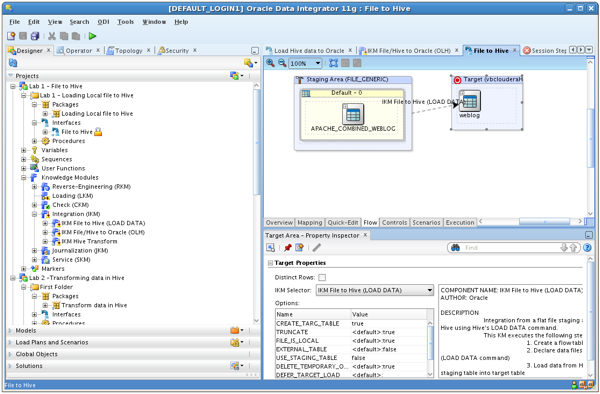Open the 100% zoom level dropdown

tap(318, 63)
